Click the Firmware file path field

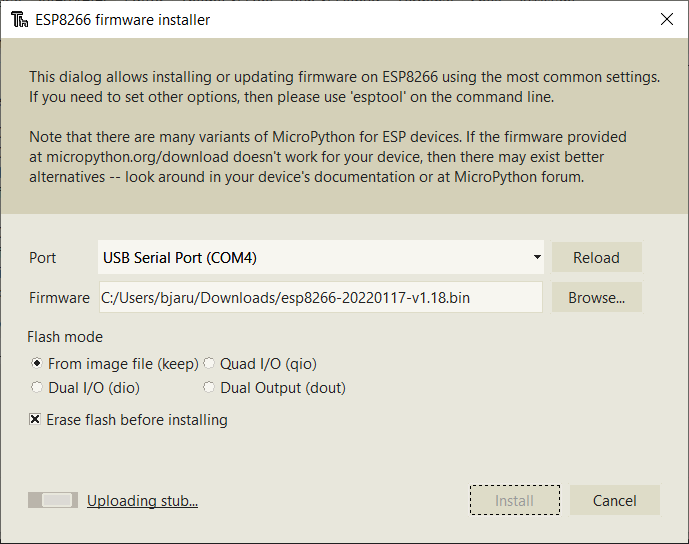320,297
